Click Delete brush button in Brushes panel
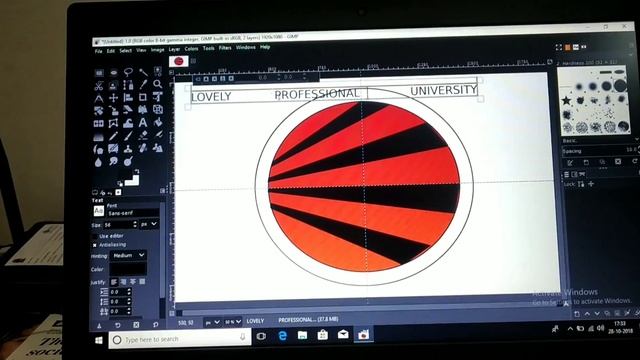Image resolution: width=640 pixels, height=360 pixels. (x=618, y=162)
